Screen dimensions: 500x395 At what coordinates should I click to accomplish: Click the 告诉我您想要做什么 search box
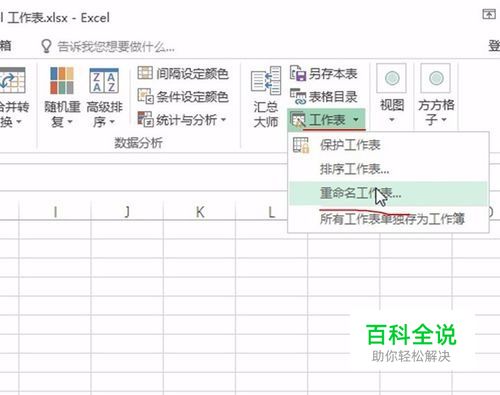[x=116, y=47]
